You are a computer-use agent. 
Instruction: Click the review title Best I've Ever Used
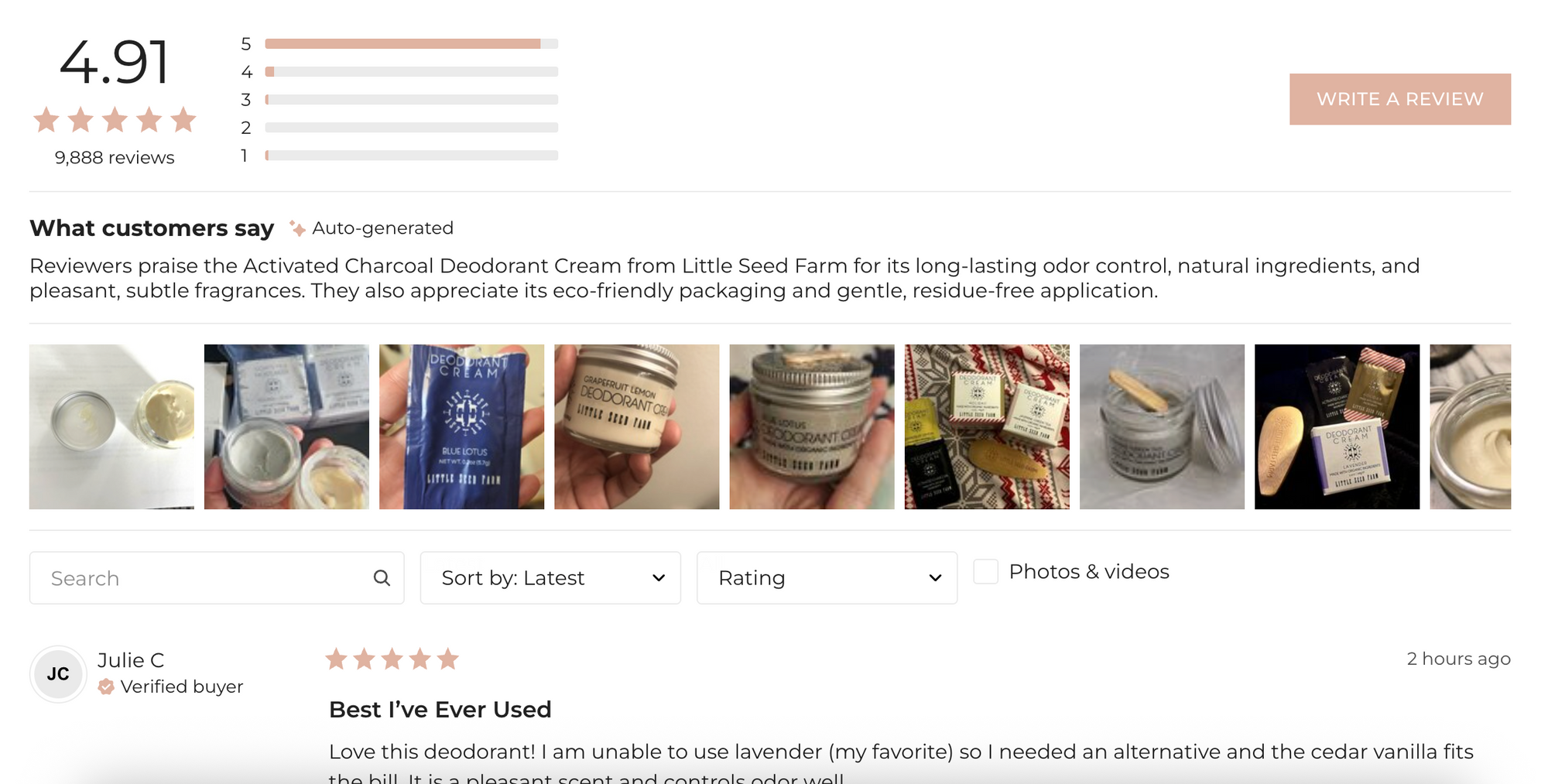(440, 709)
